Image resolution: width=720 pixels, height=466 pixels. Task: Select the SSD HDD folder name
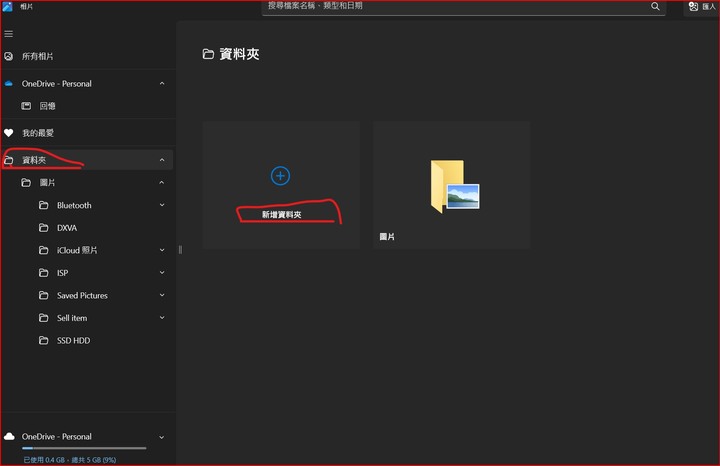pyautogui.click(x=73, y=340)
